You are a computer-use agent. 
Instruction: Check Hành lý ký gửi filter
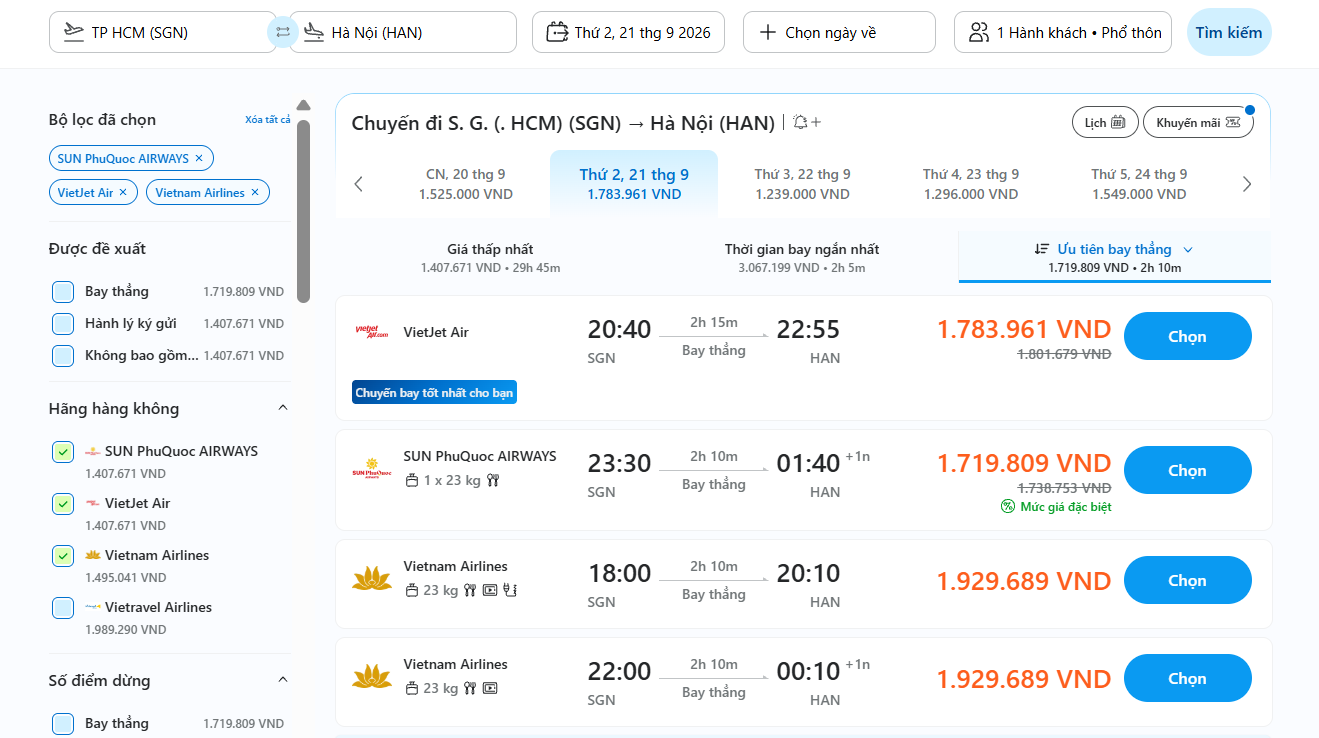pyautogui.click(x=63, y=324)
